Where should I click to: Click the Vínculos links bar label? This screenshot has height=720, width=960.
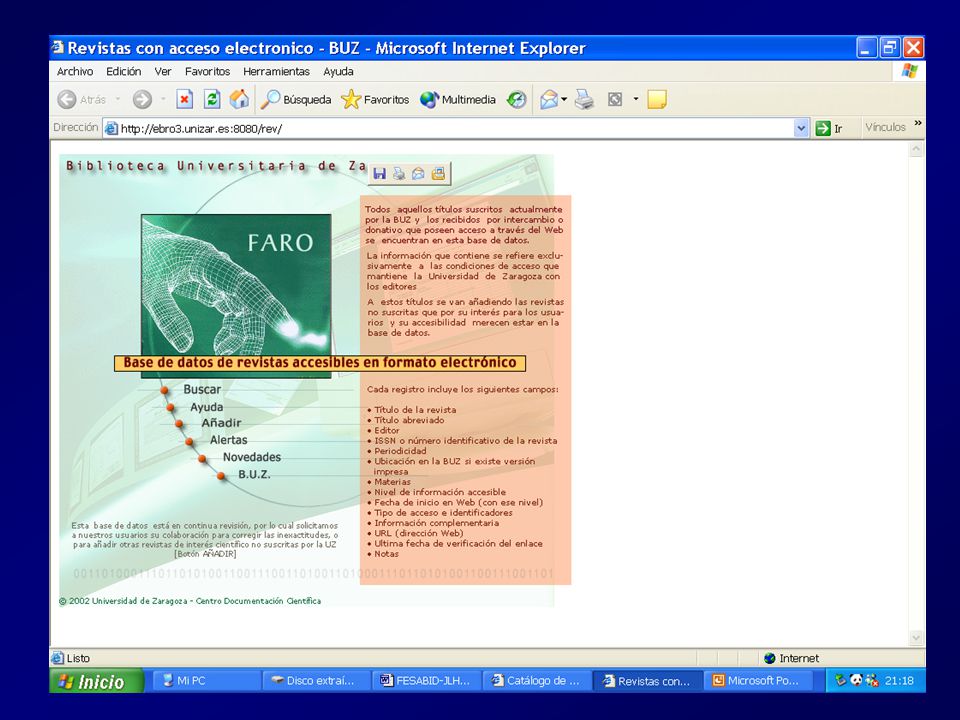[885, 127]
